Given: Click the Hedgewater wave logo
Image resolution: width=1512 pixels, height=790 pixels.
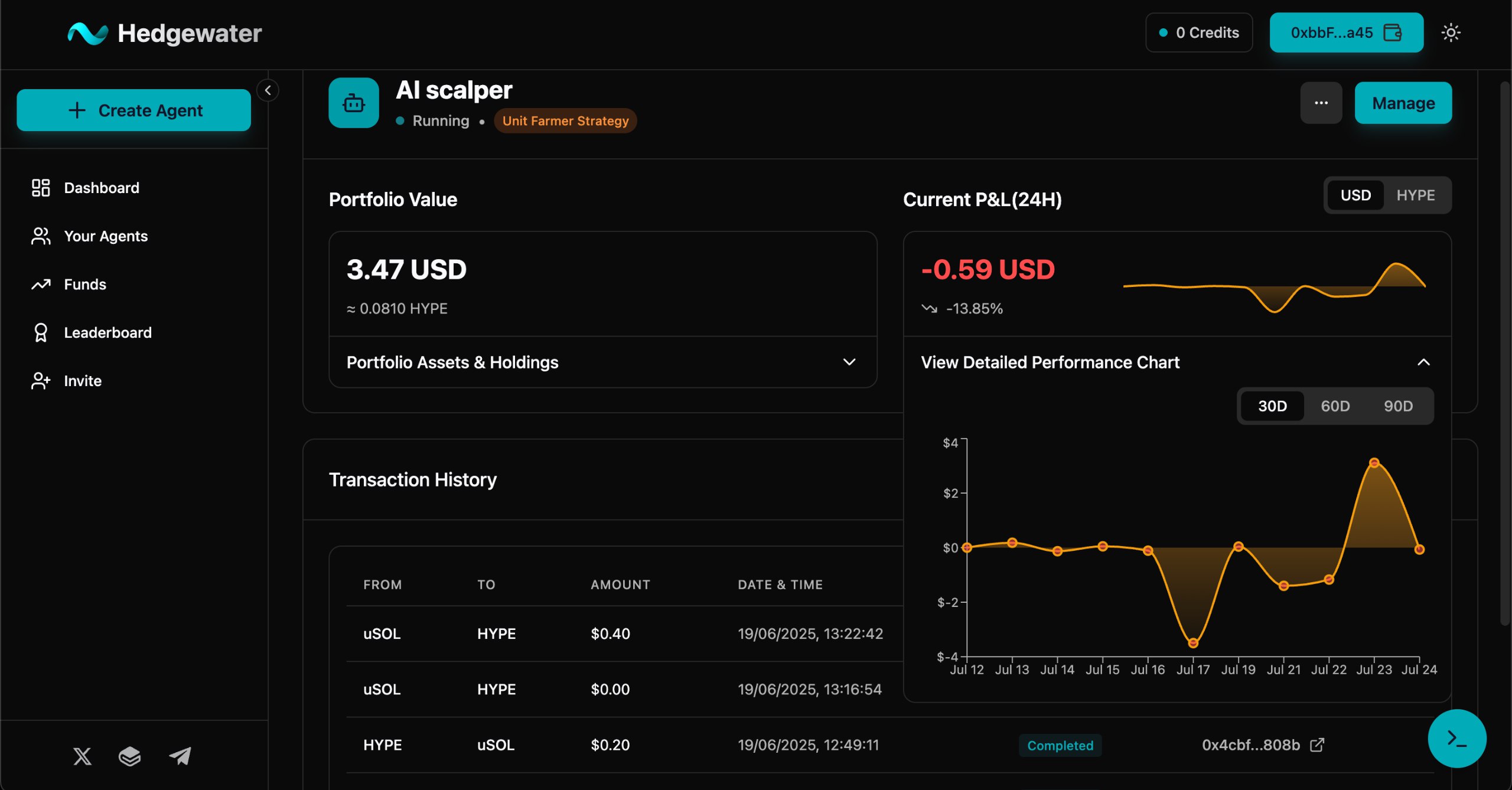Looking at the screenshot, I should click(x=87, y=33).
